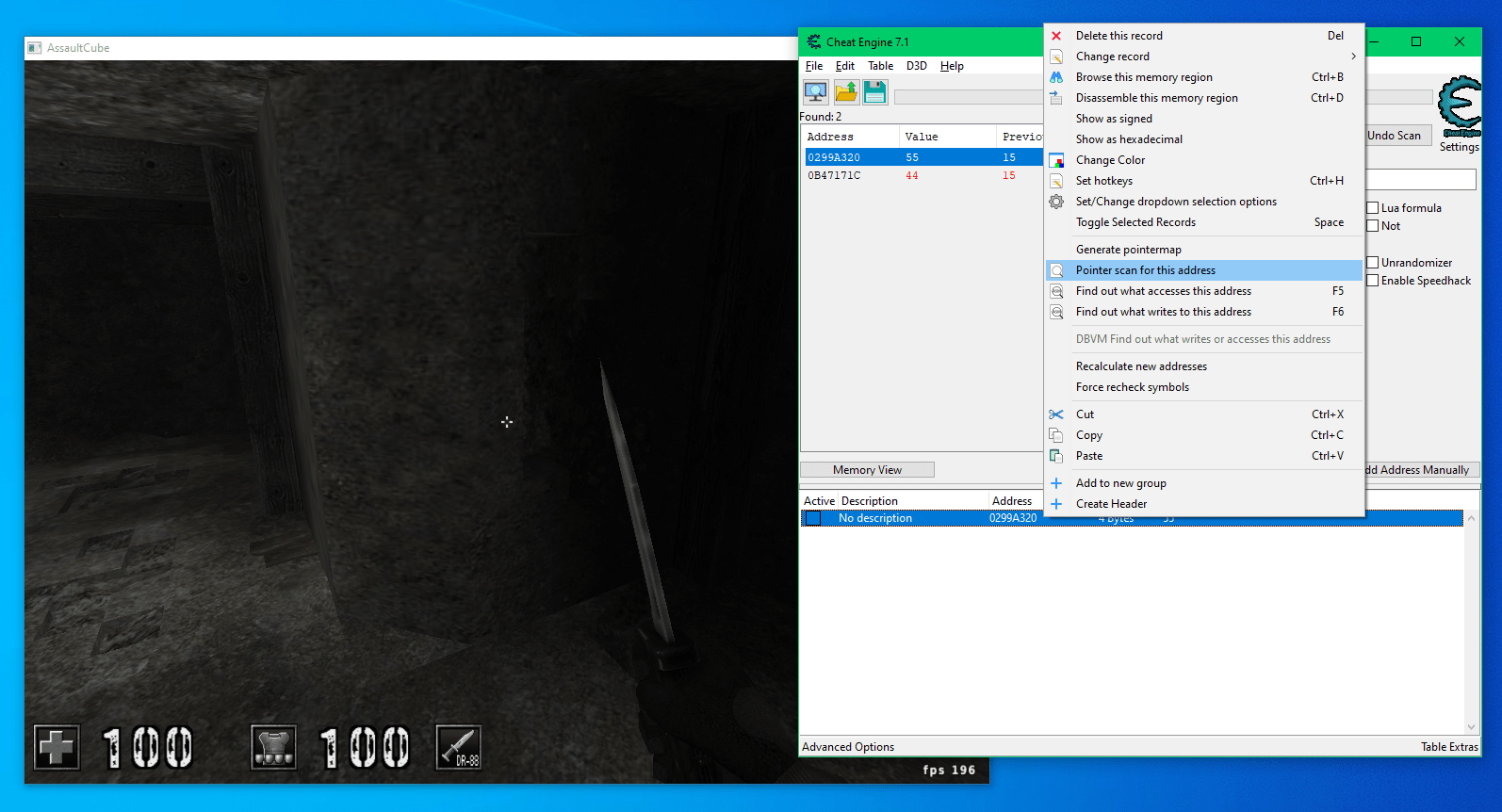Click the Undo Scan button

coord(1397,136)
